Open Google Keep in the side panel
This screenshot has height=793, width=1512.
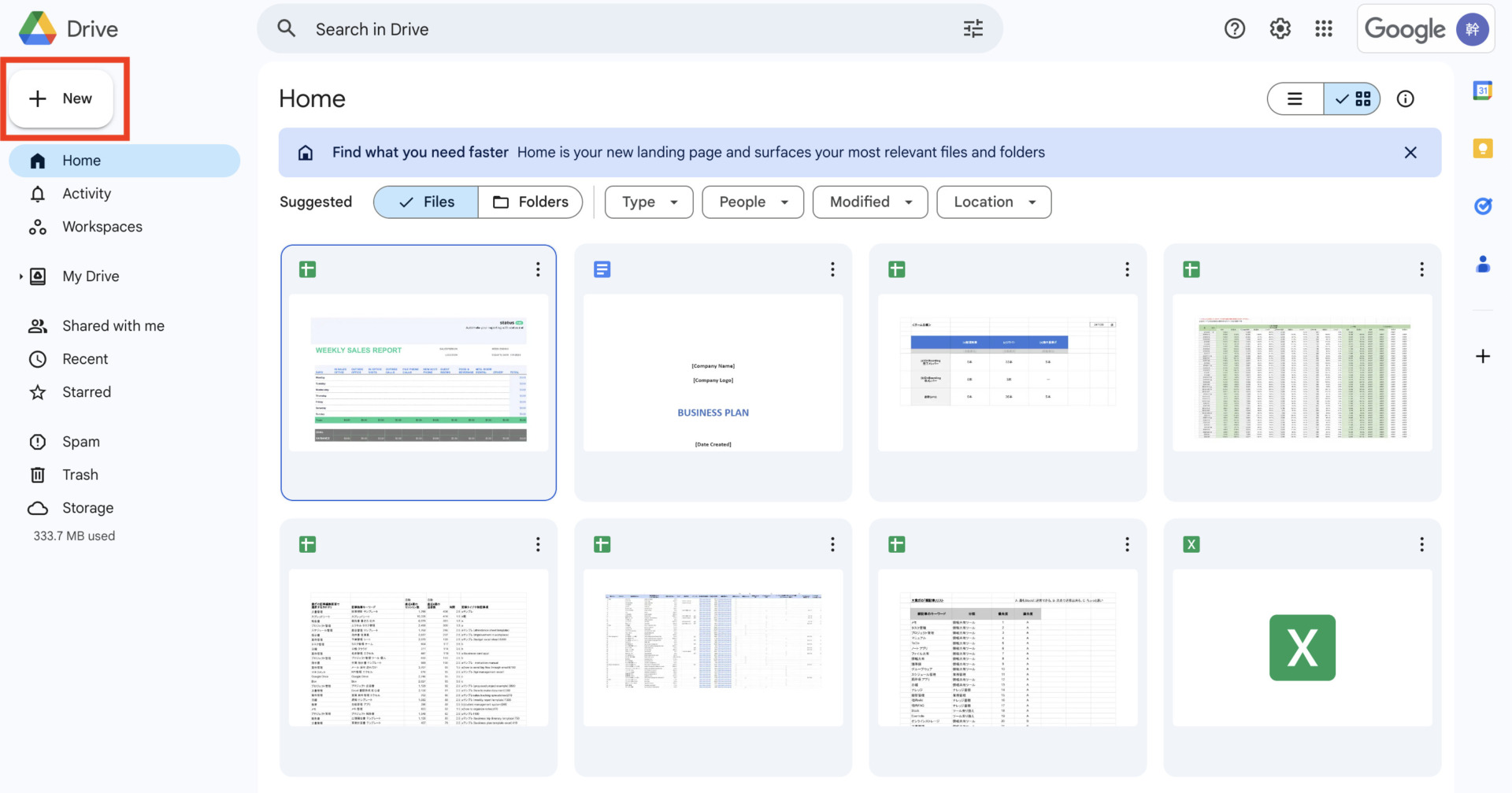point(1482,148)
